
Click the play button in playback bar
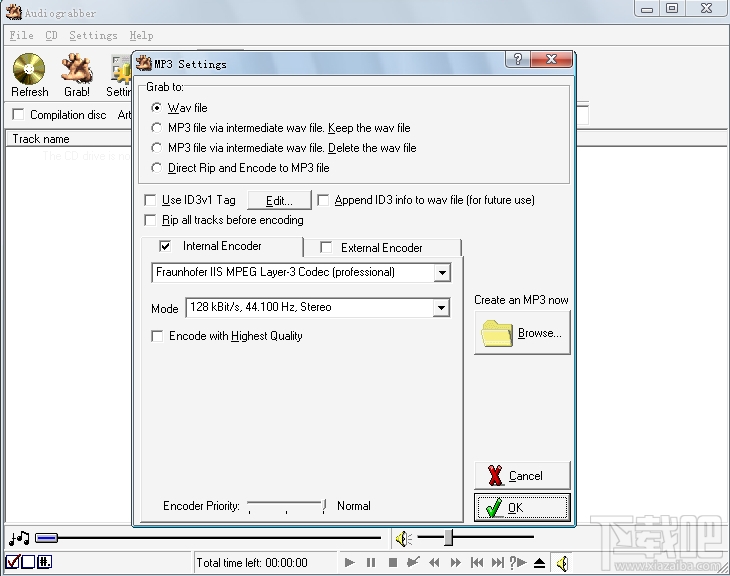(x=350, y=562)
